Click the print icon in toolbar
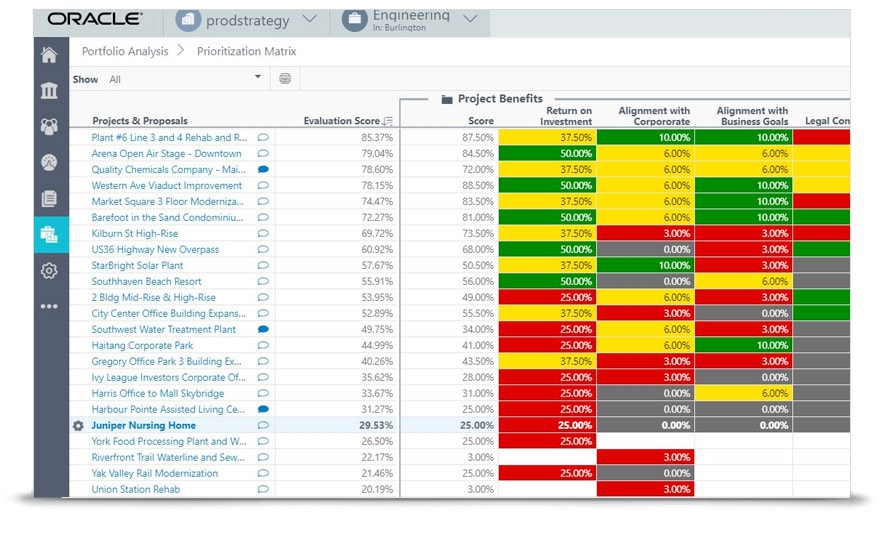The height and width of the screenshot is (533, 880). click(285, 79)
